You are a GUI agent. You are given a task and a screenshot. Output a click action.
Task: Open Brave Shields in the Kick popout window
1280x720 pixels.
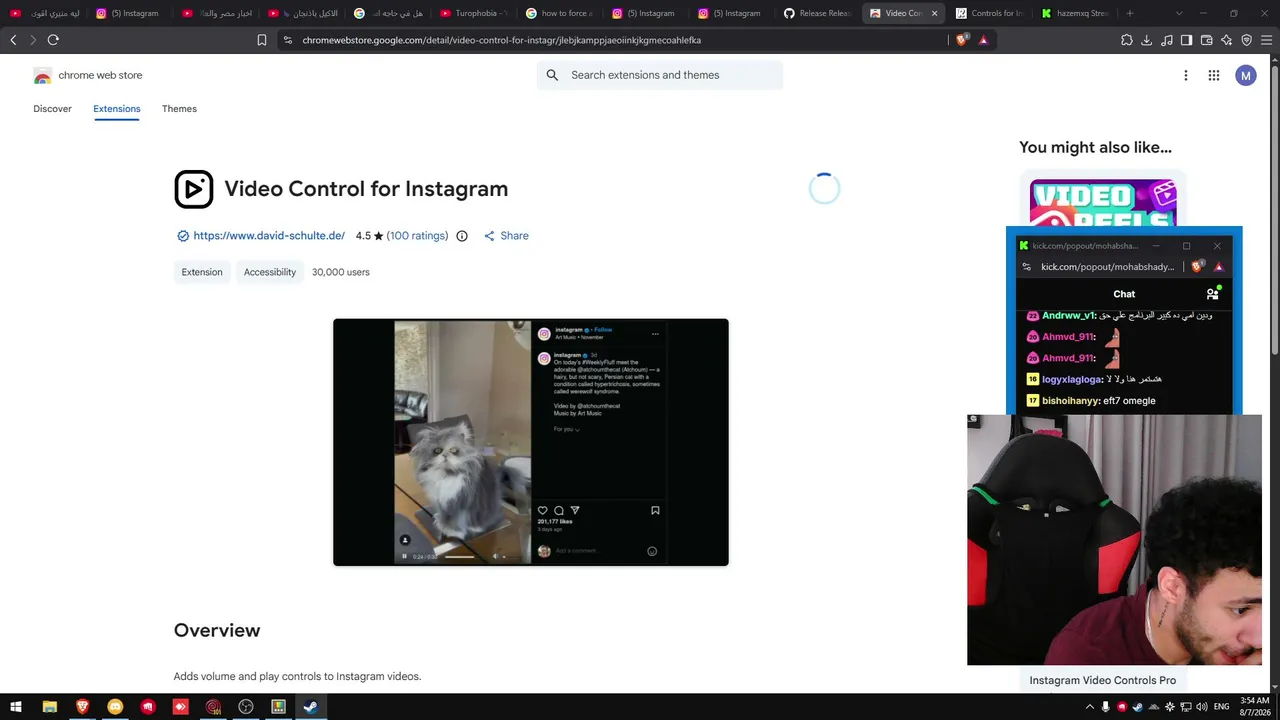(x=1197, y=267)
